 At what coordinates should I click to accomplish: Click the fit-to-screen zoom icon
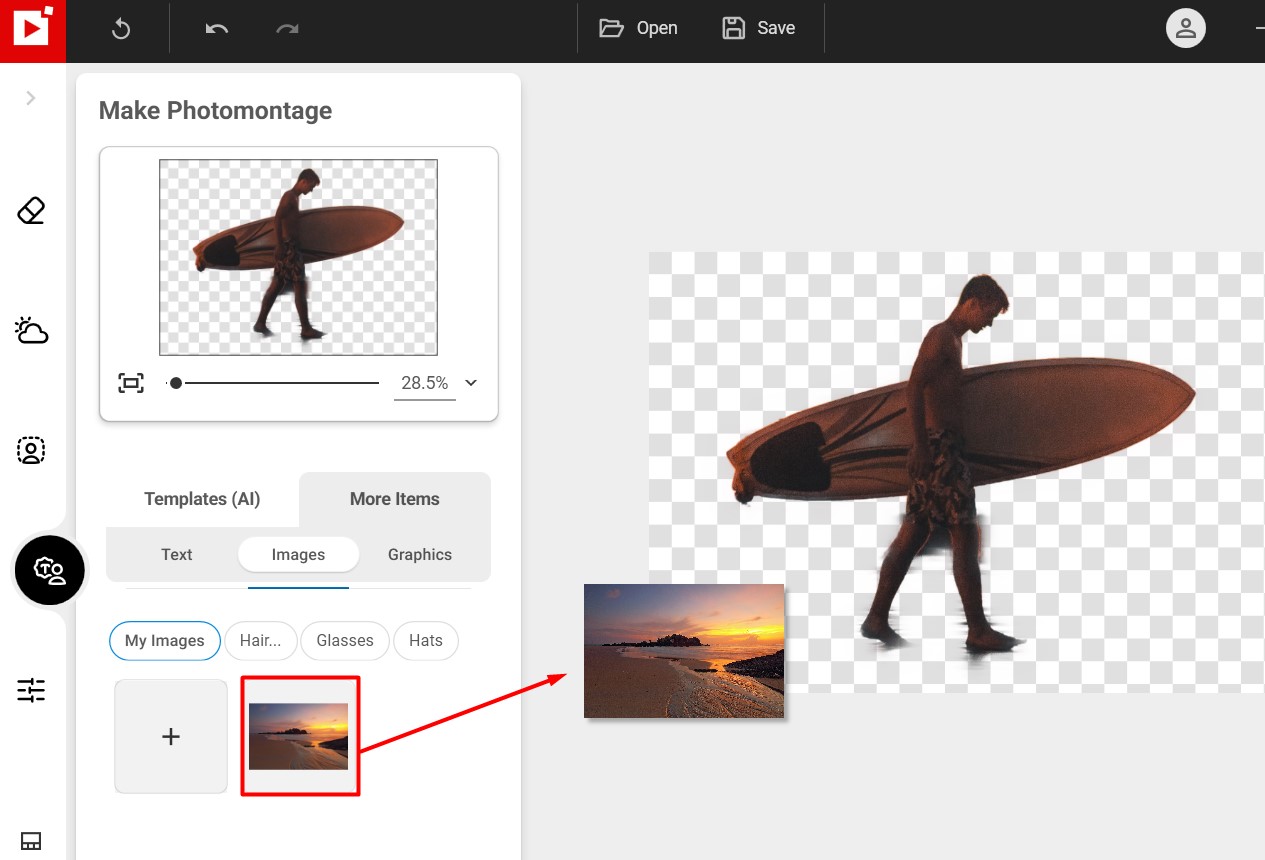pos(131,382)
